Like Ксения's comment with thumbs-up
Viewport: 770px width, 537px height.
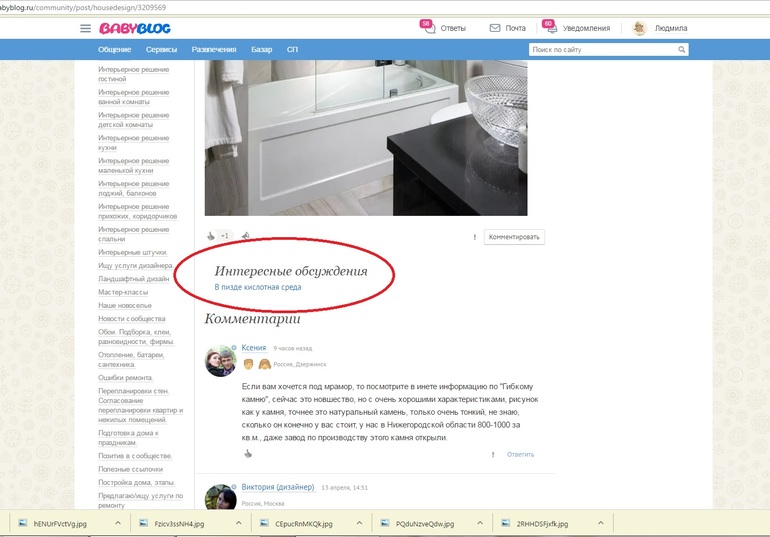[248, 454]
